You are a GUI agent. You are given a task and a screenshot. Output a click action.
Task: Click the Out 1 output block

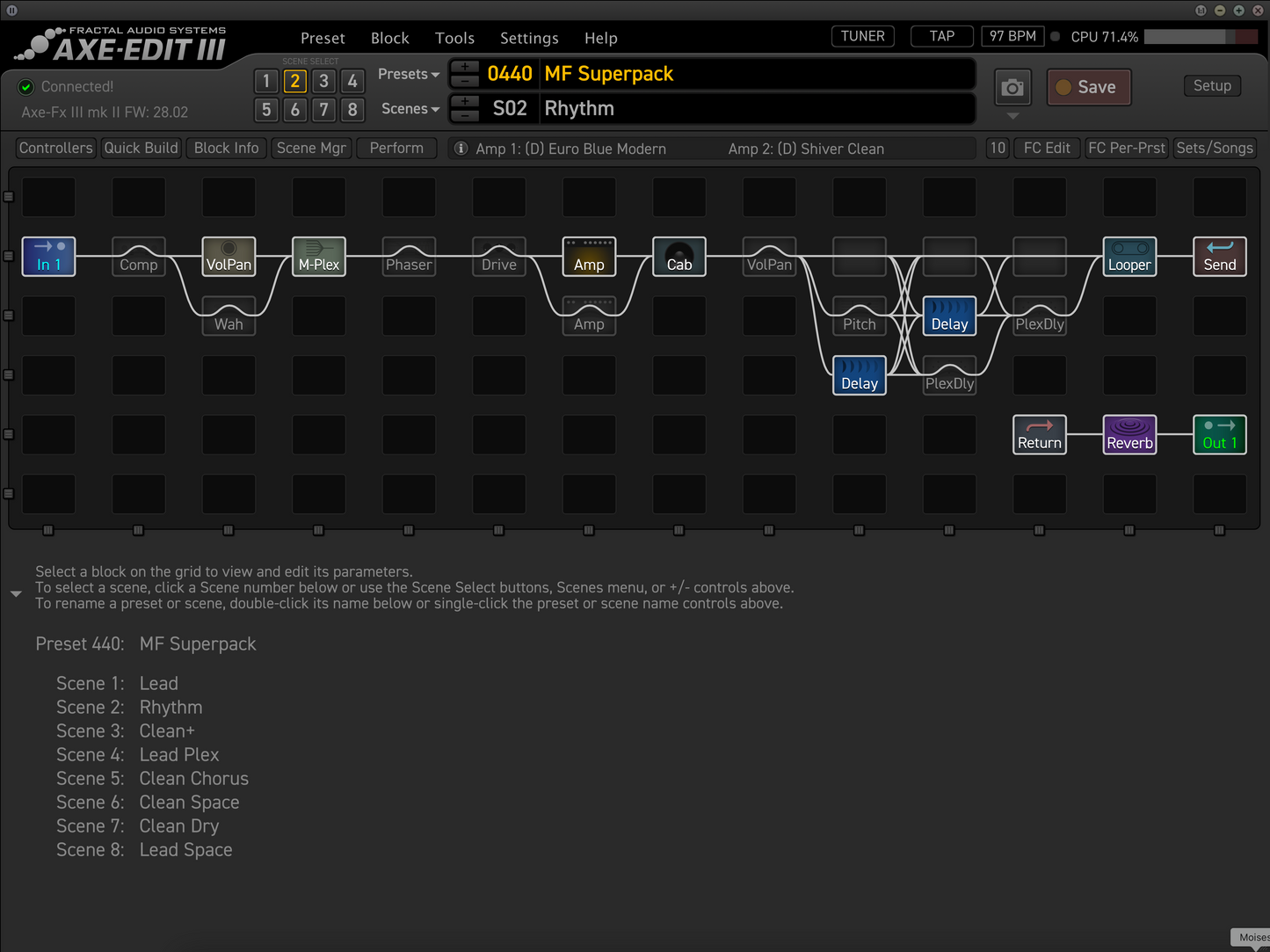tap(1220, 434)
